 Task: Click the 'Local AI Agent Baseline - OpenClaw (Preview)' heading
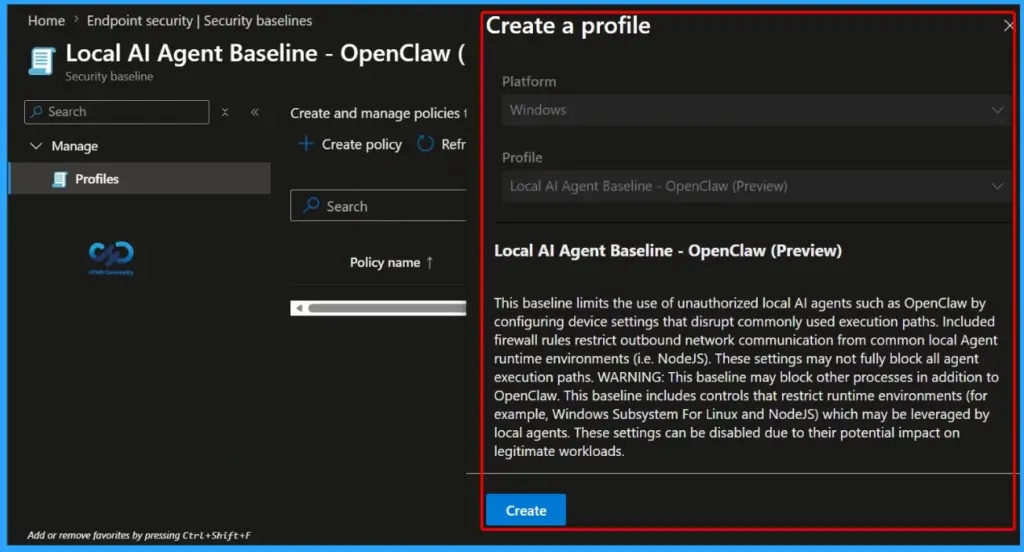[x=667, y=251]
